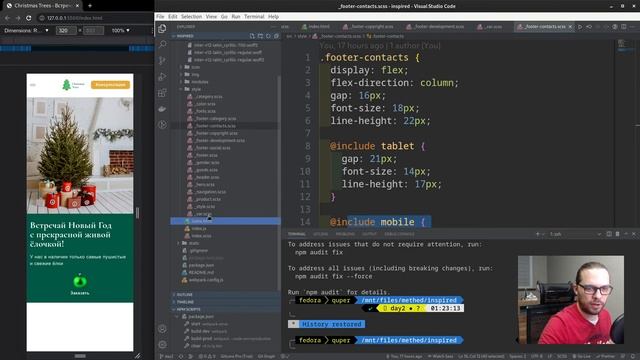
Task: Open the Help menu
Action: (273, 16)
